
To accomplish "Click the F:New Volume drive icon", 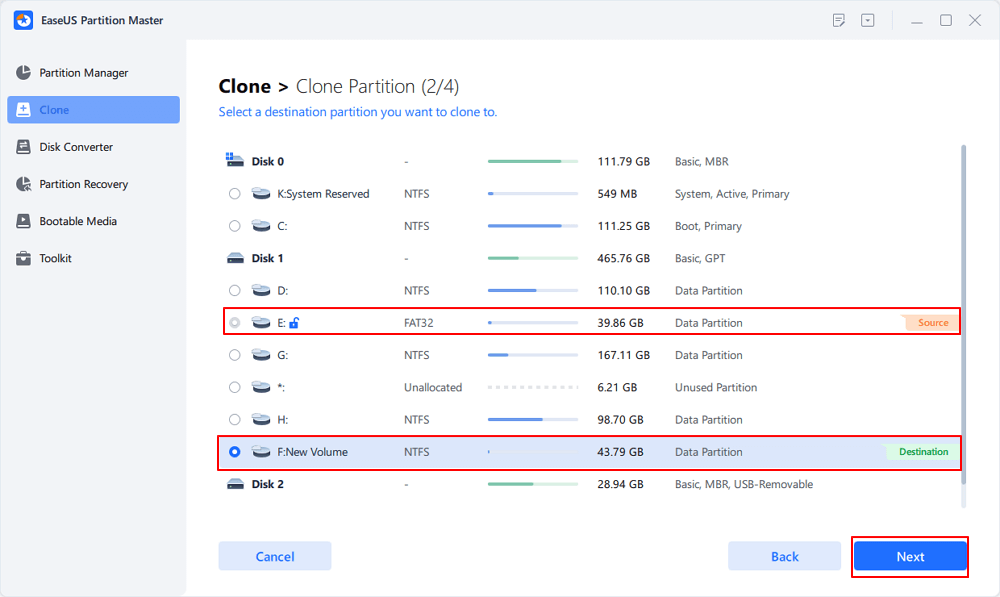I will (x=261, y=452).
